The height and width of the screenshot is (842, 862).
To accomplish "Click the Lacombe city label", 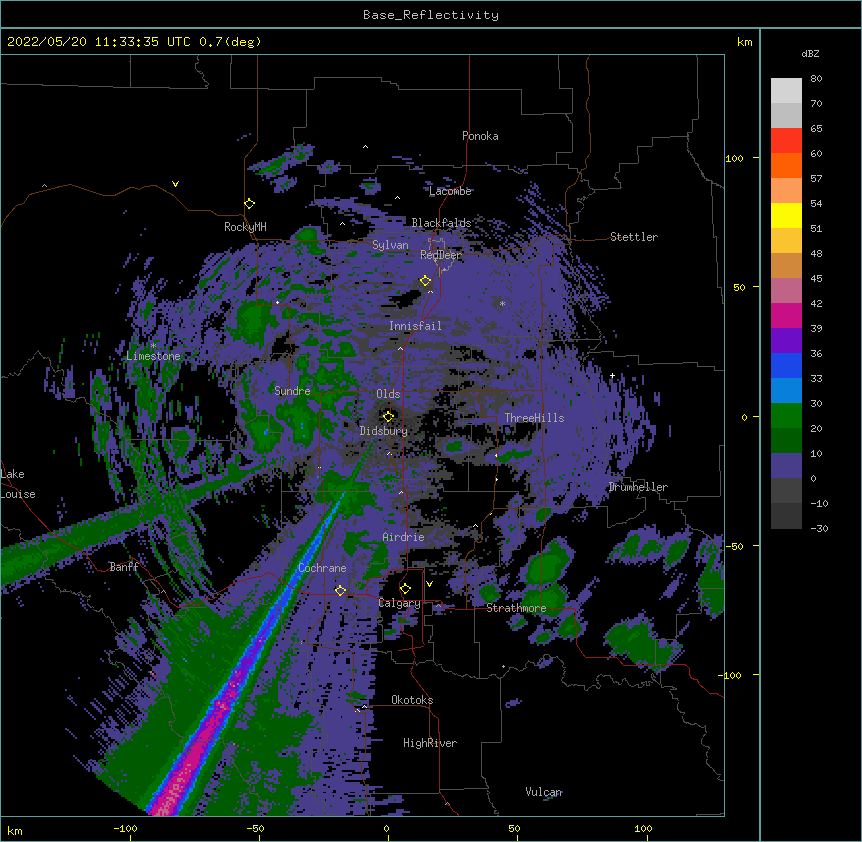I will (x=450, y=191).
